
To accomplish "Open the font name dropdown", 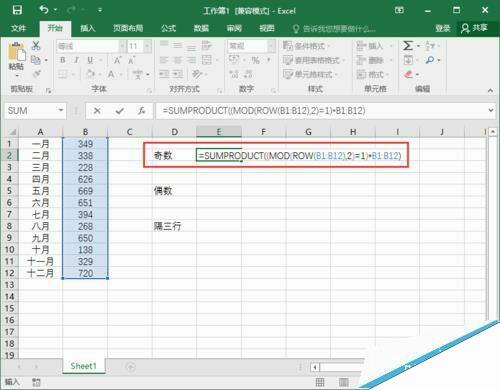I will 122,46.
